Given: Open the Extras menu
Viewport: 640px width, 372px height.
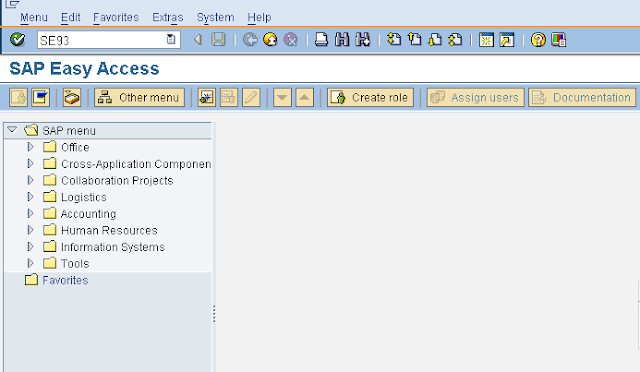Looking at the screenshot, I should pos(168,18).
